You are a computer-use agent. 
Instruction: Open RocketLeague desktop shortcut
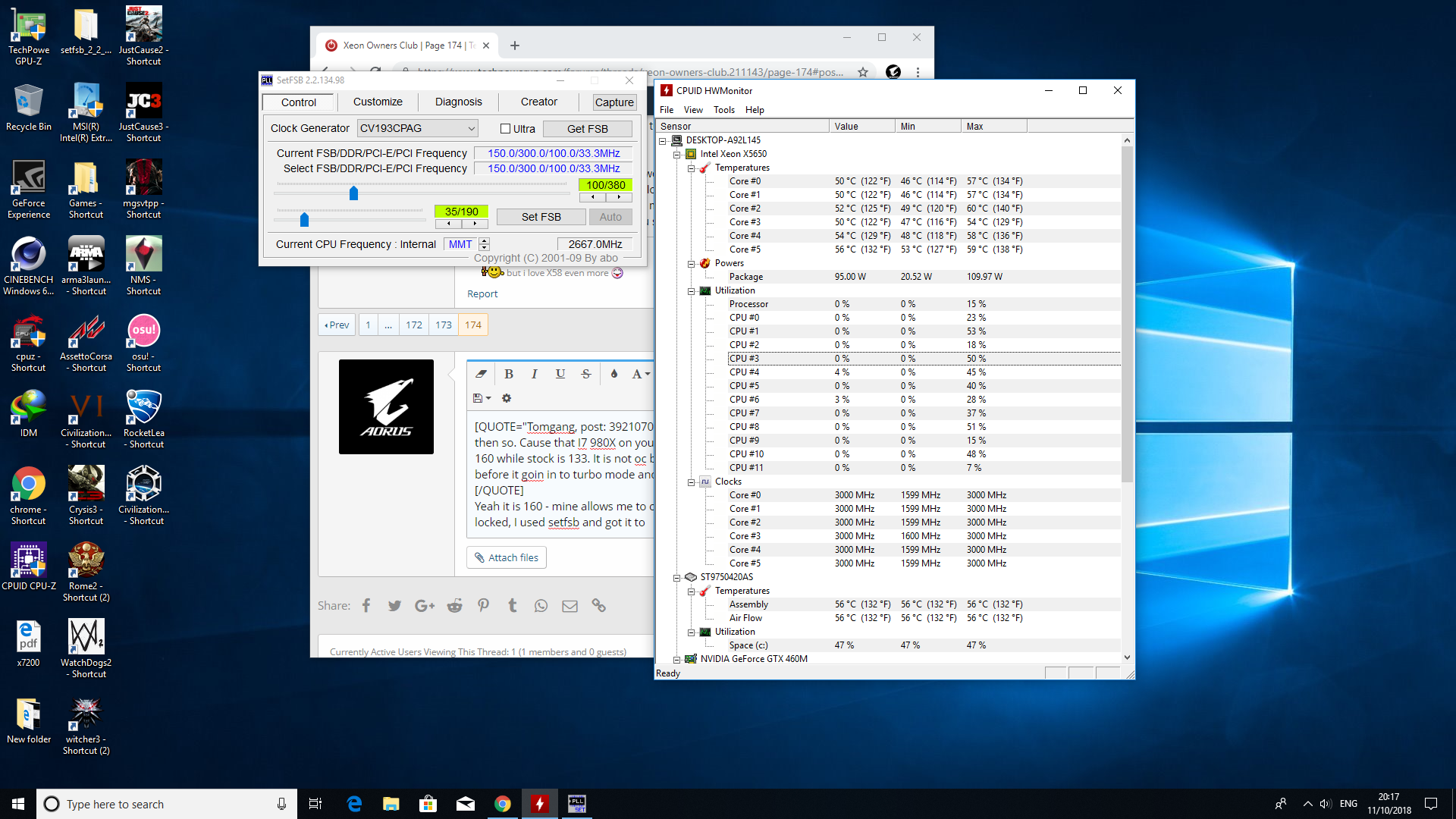point(143,419)
